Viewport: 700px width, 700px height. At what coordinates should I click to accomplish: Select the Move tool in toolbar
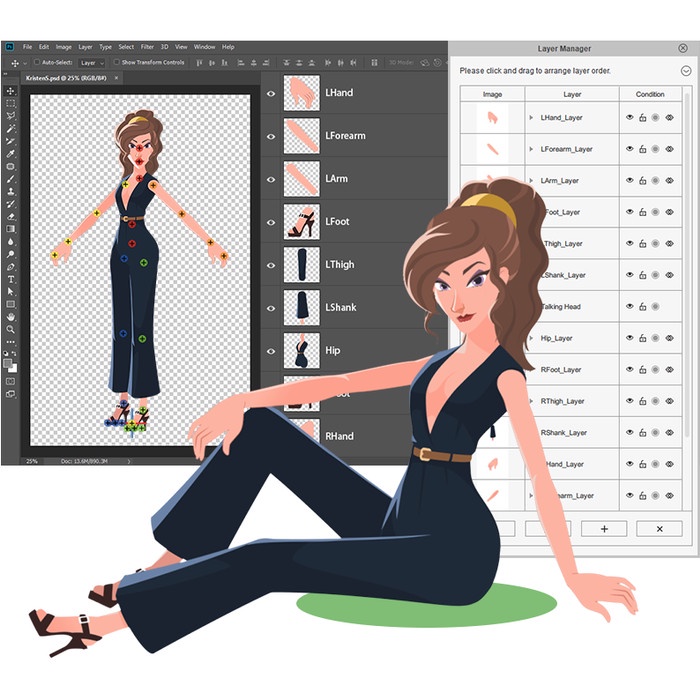click(x=11, y=90)
